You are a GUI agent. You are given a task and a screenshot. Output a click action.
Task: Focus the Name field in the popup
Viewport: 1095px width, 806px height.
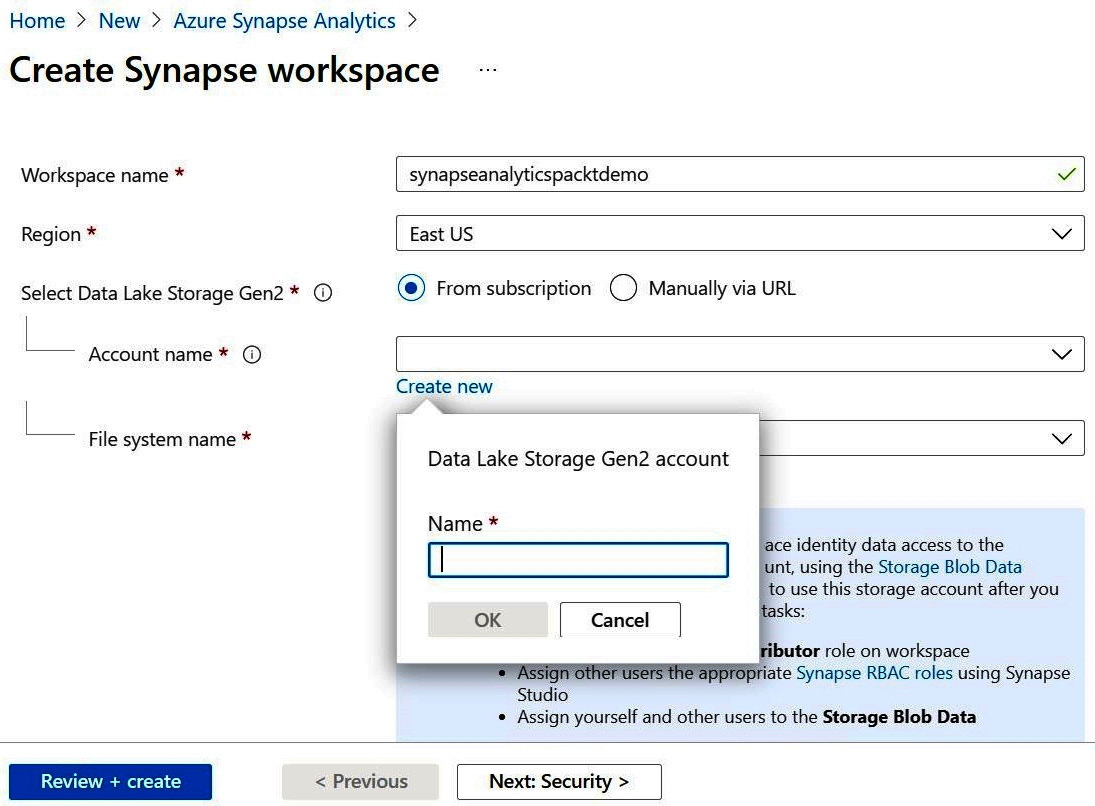(x=578, y=560)
